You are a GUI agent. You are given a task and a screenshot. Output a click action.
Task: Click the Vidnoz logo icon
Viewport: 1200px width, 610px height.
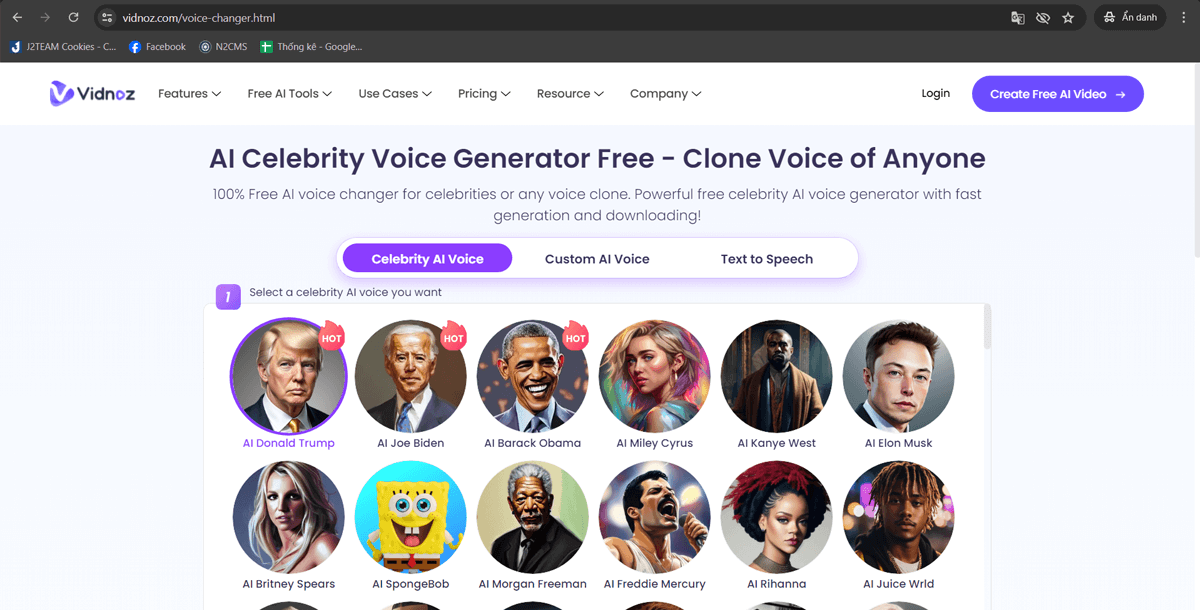(x=62, y=93)
